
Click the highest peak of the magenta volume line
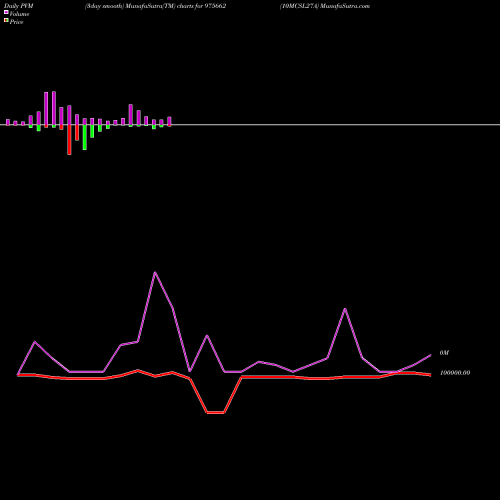point(155,273)
